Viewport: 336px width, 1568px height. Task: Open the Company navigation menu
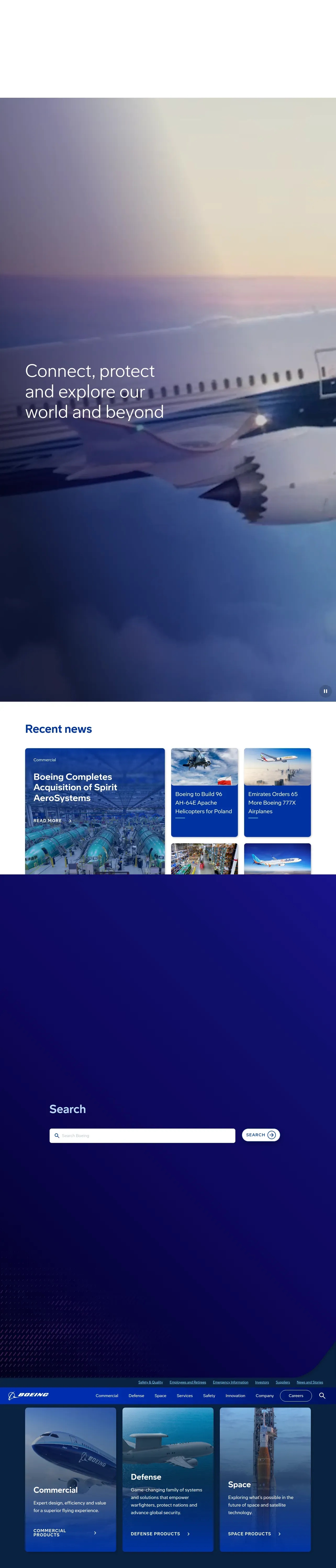[x=265, y=1396]
